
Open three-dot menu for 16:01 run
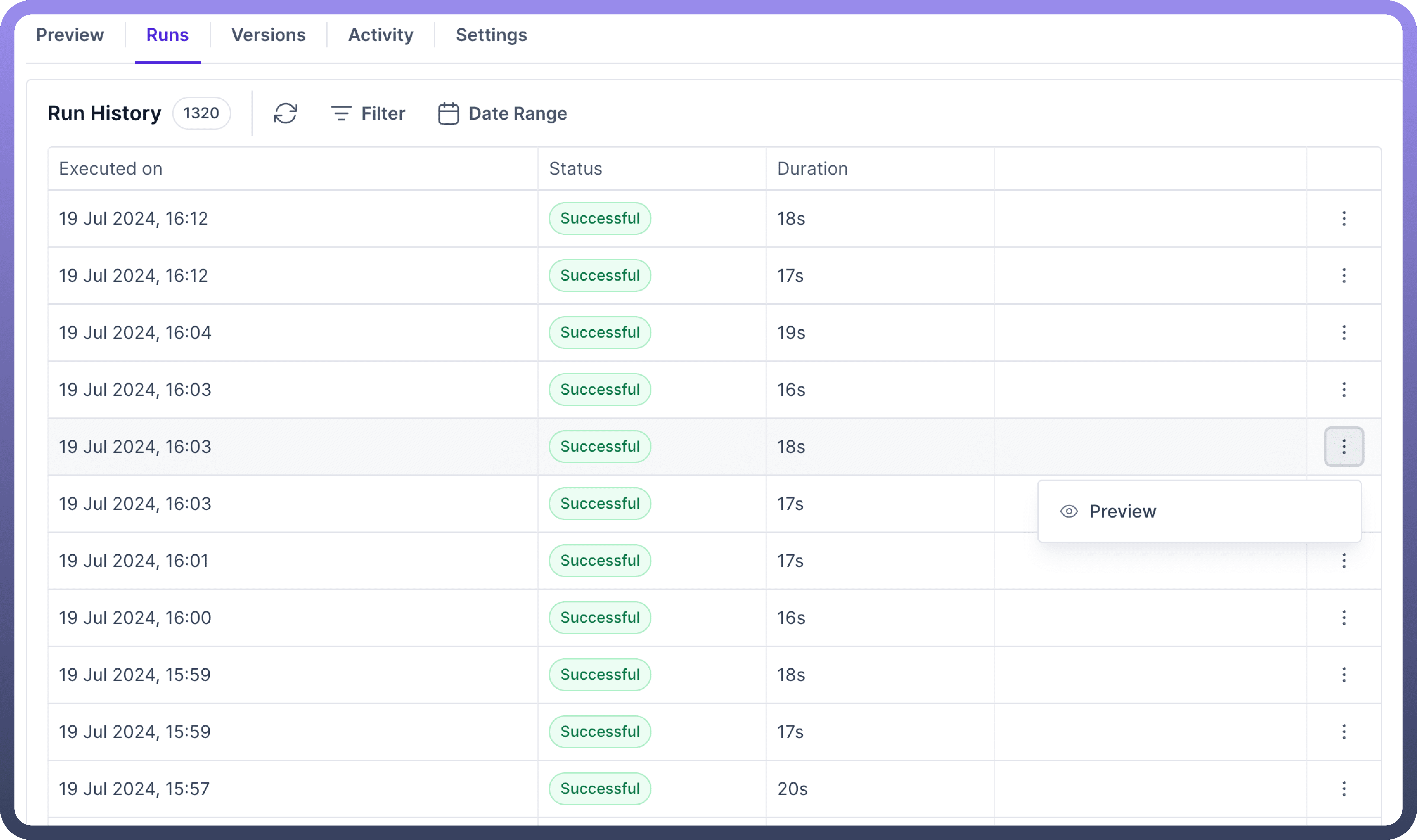(x=1343, y=560)
